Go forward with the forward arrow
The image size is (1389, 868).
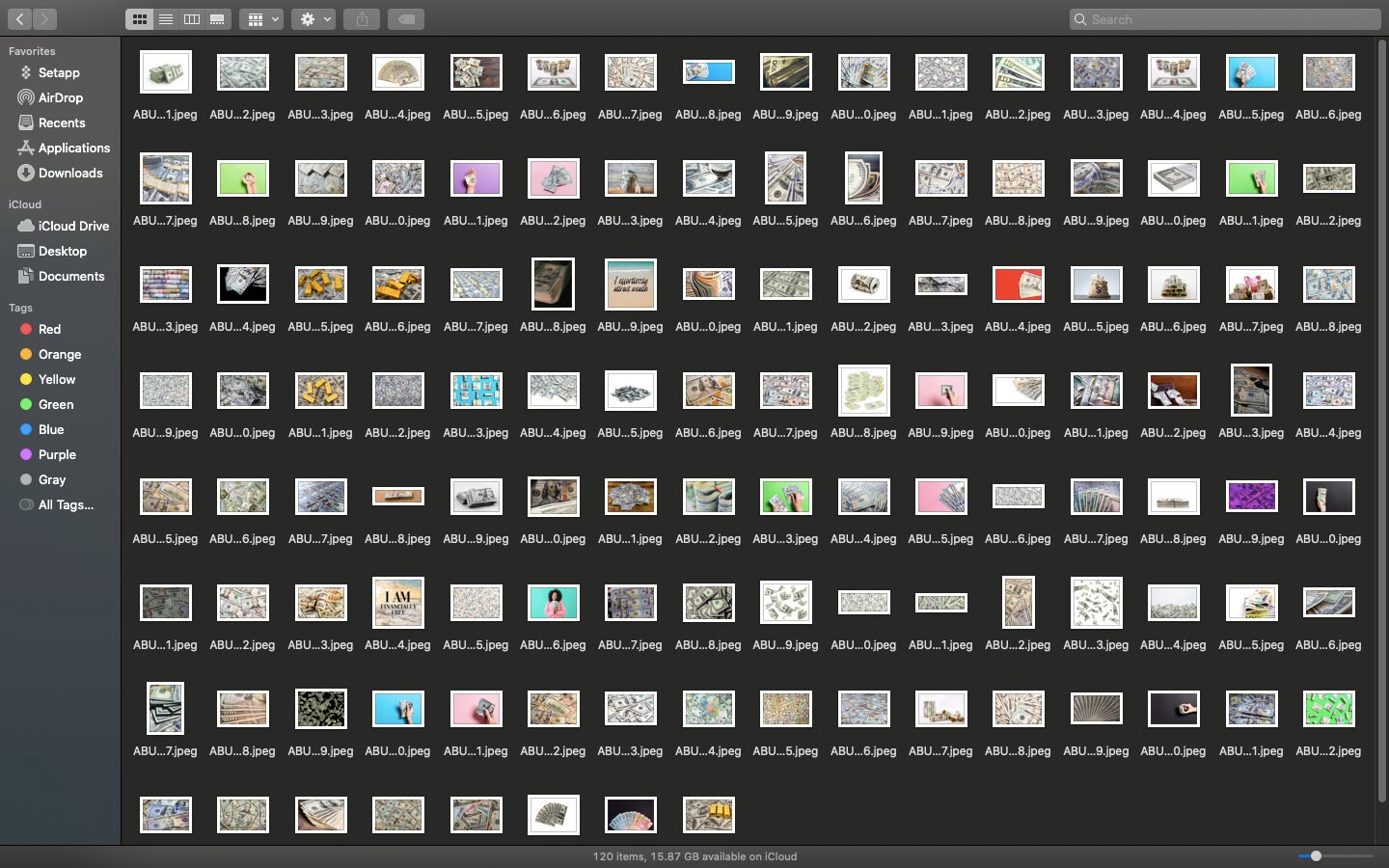click(x=45, y=19)
